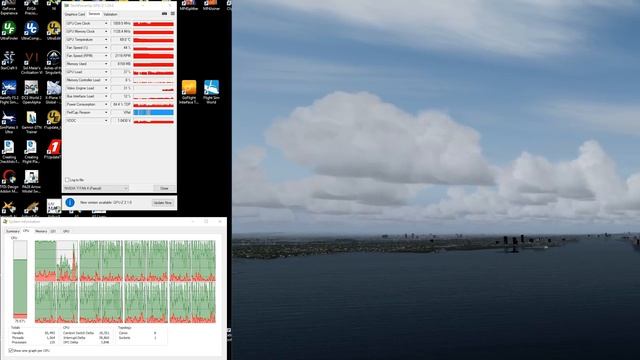Open the EVGA Precision shortcut
The height and width of the screenshot is (360, 640).
(31, 7)
